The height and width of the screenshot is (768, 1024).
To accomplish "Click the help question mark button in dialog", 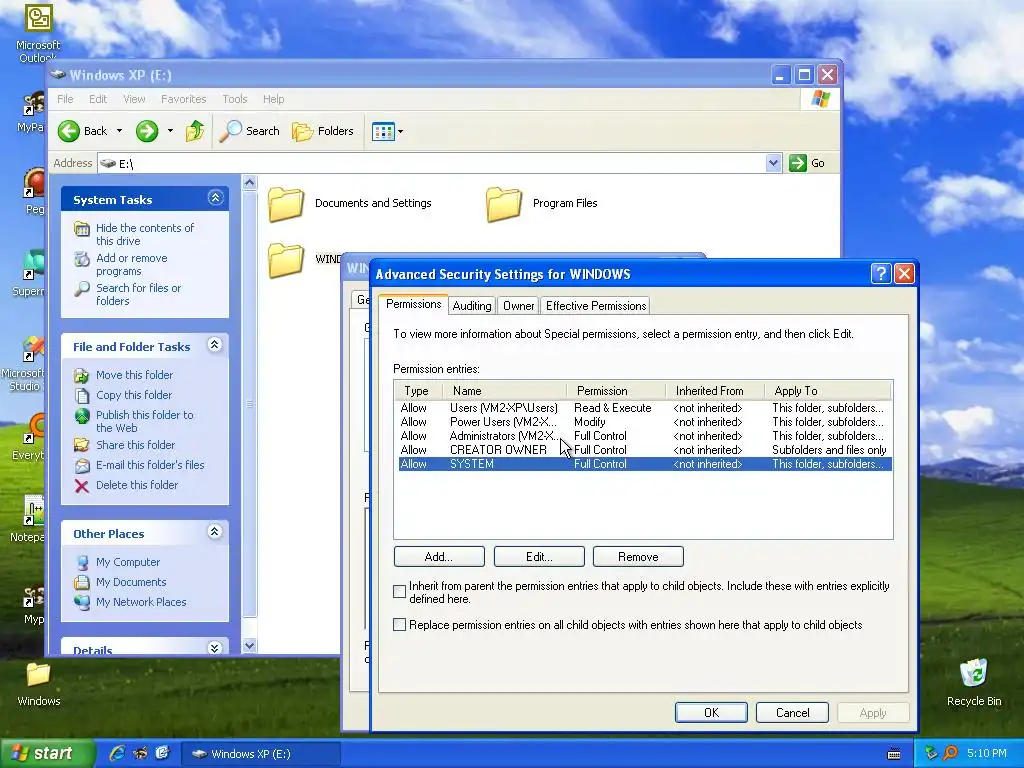I will pyautogui.click(x=881, y=274).
